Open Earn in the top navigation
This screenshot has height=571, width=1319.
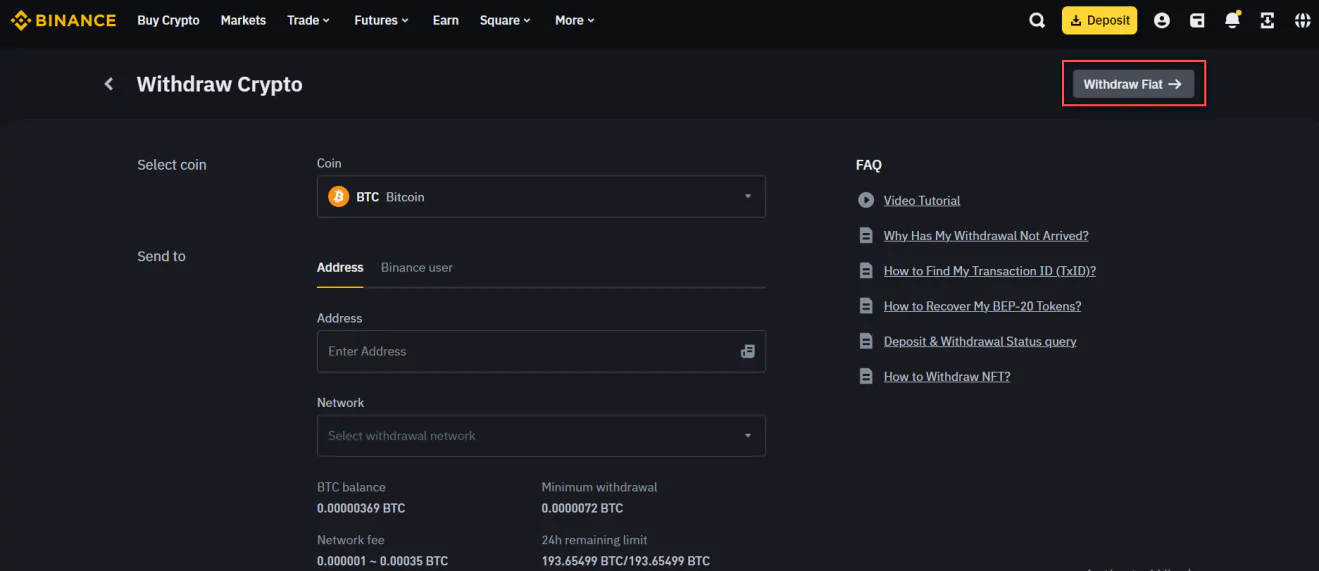pos(446,20)
